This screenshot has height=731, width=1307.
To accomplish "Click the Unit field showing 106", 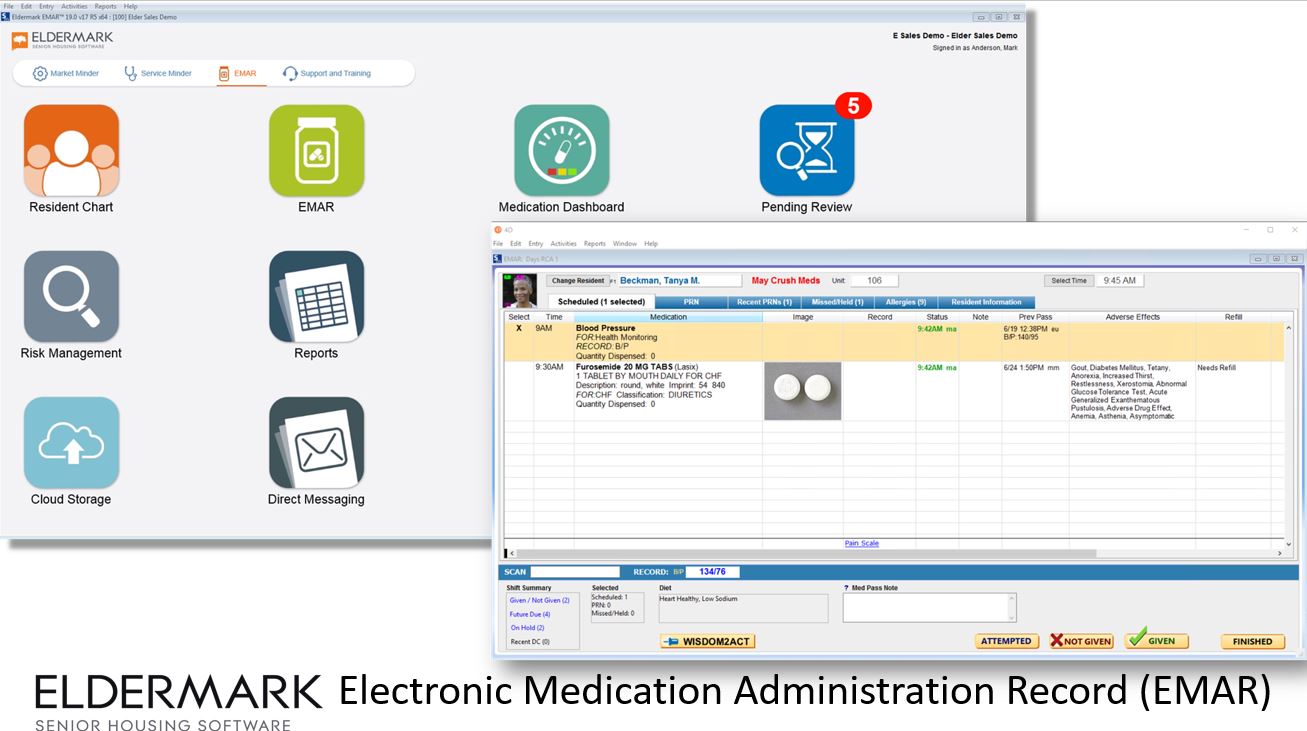I will pyautogui.click(x=874, y=281).
